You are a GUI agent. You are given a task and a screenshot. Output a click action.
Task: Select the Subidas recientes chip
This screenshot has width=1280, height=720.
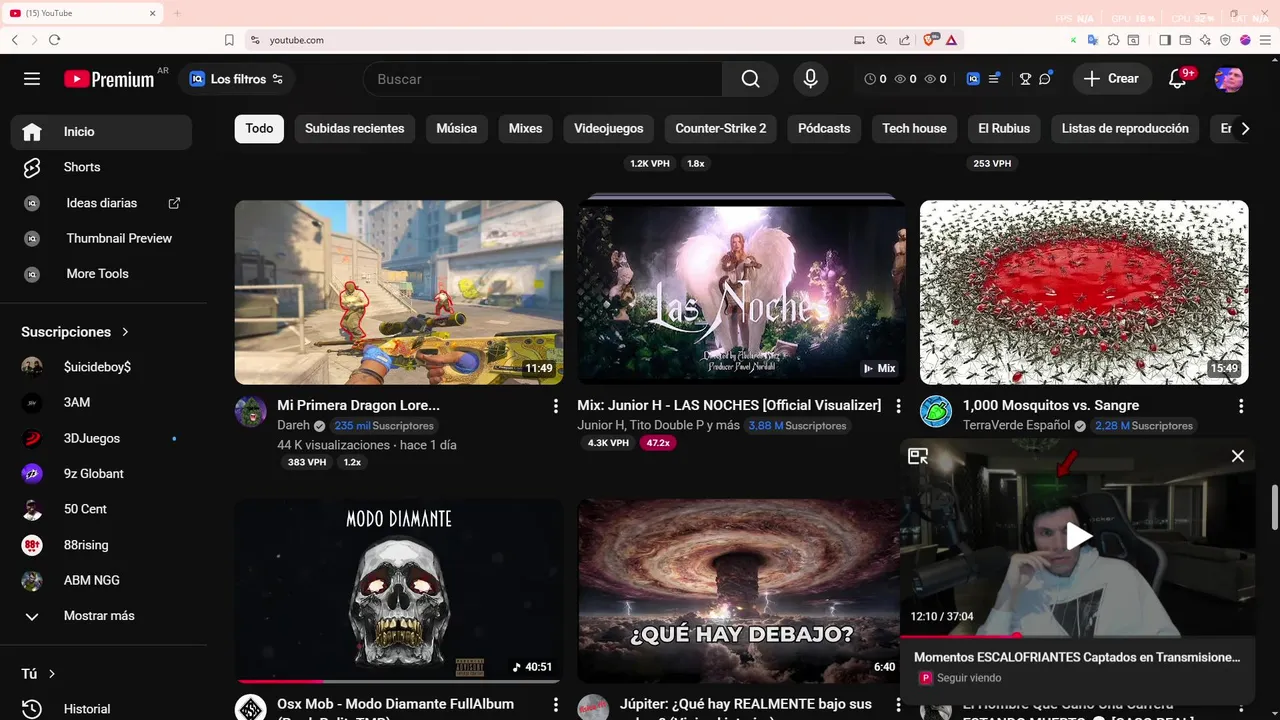(x=355, y=128)
